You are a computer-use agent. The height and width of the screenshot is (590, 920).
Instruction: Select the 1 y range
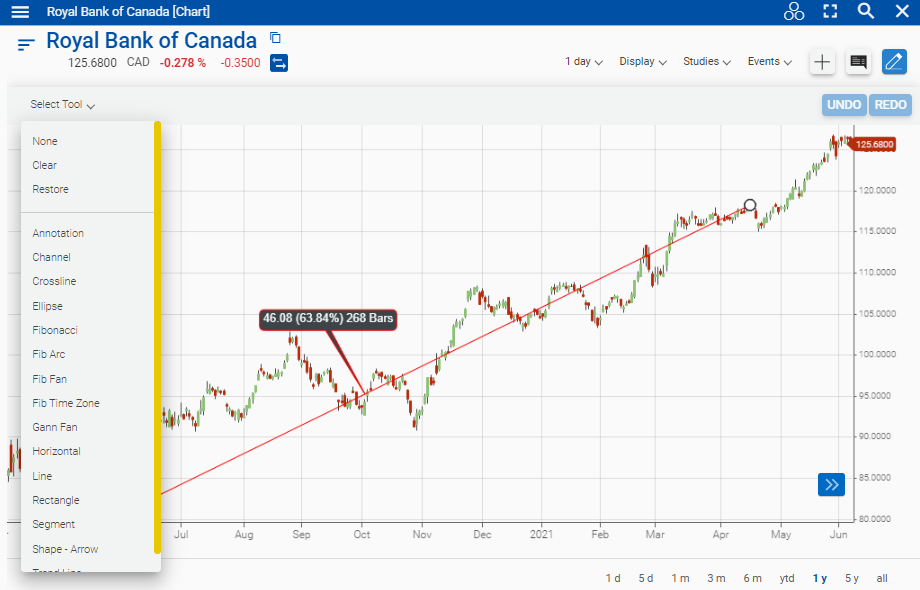pos(820,578)
